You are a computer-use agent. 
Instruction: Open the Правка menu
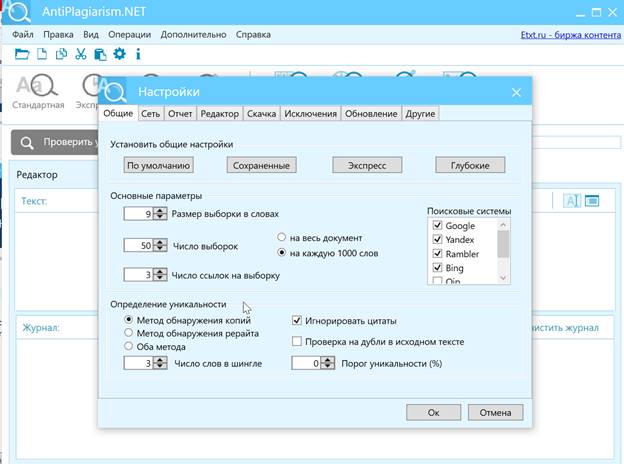click(x=58, y=35)
